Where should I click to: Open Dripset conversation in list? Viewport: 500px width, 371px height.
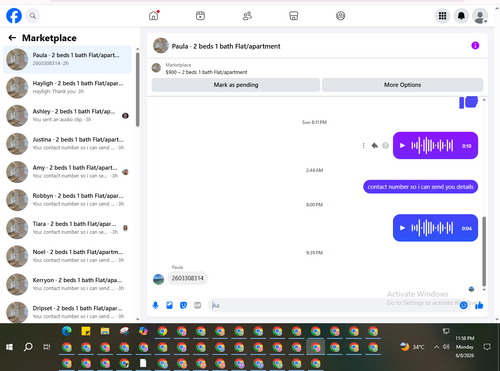(68, 312)
